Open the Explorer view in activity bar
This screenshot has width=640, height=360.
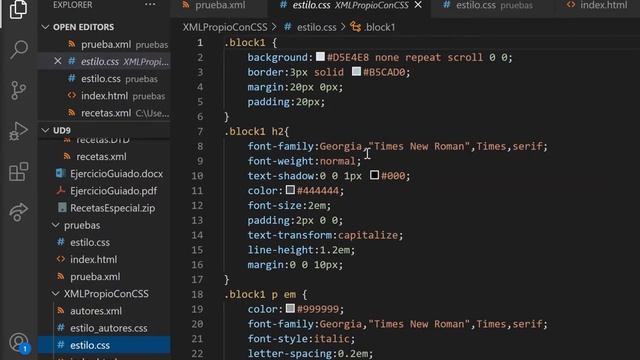coord(18,9)
